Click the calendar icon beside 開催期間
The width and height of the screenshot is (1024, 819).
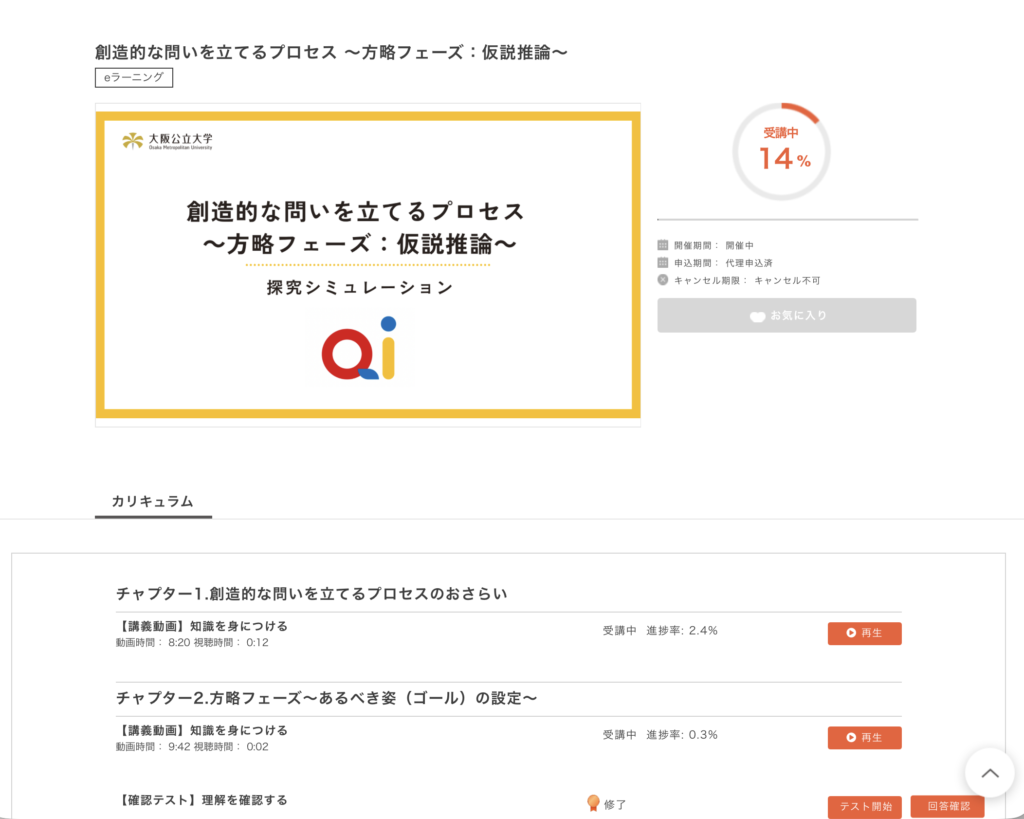point(663,245)
